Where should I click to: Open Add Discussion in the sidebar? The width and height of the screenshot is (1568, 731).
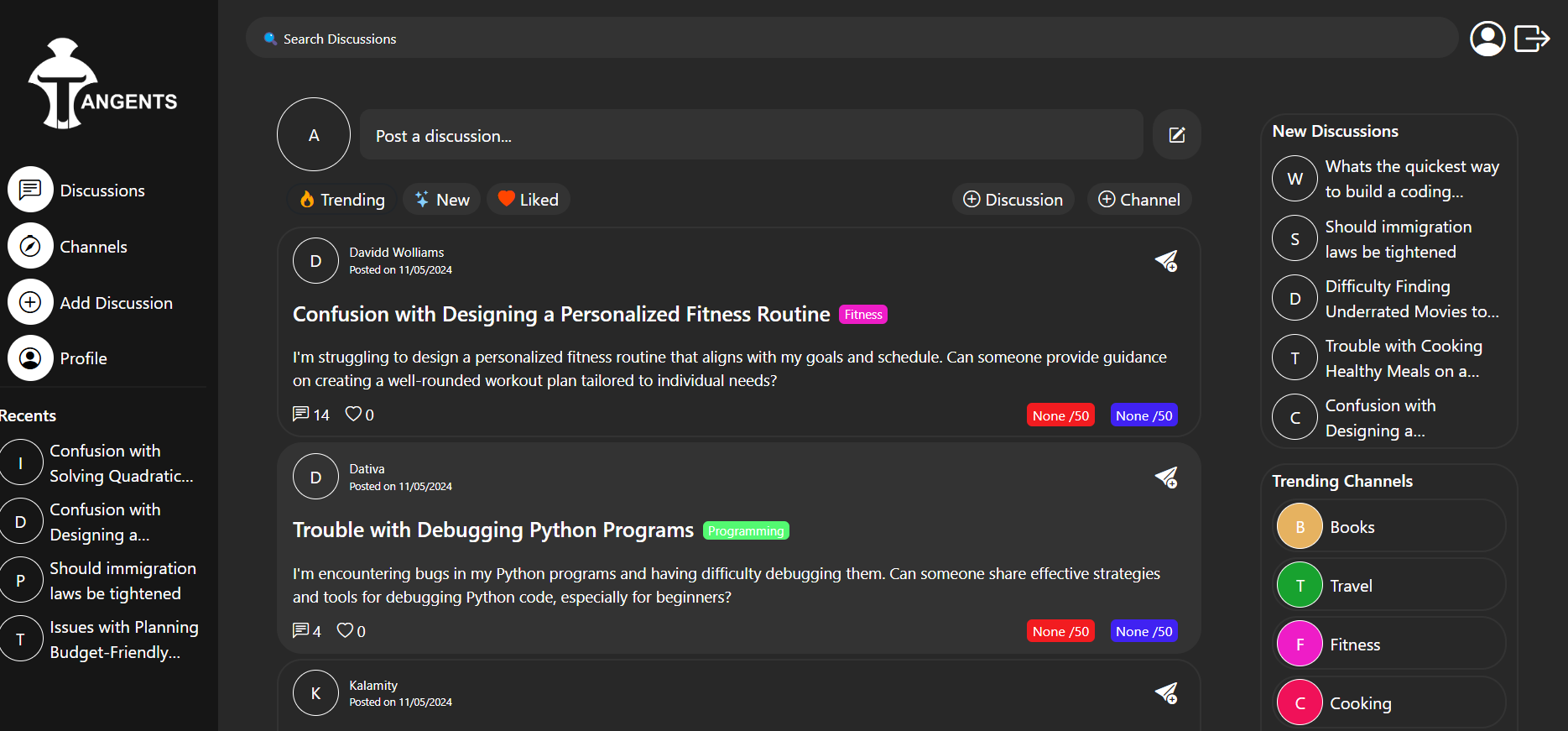91,303
